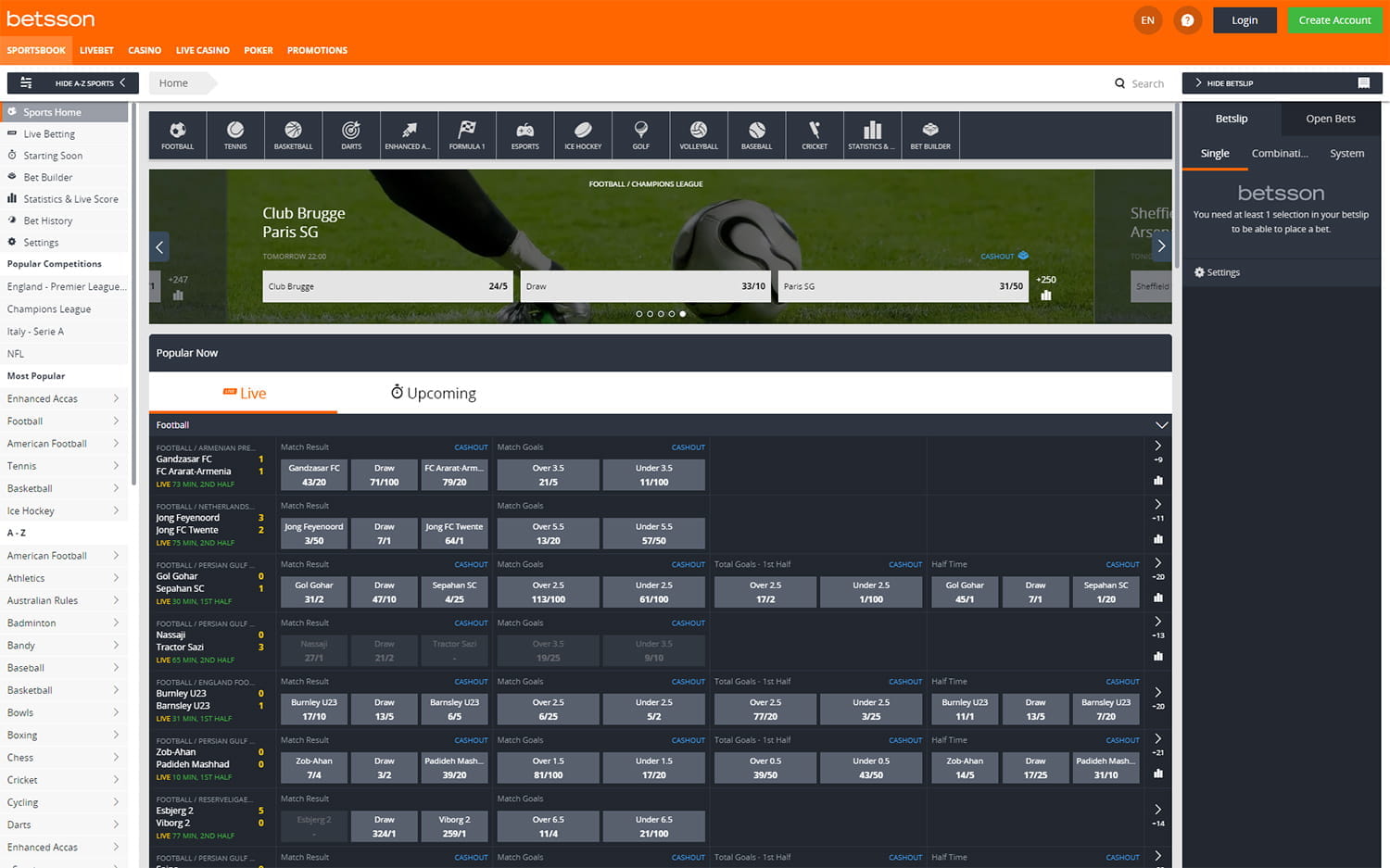Select the third carousel dot
The width and height of the screenshot is (1390, 868).
[661, 314]
